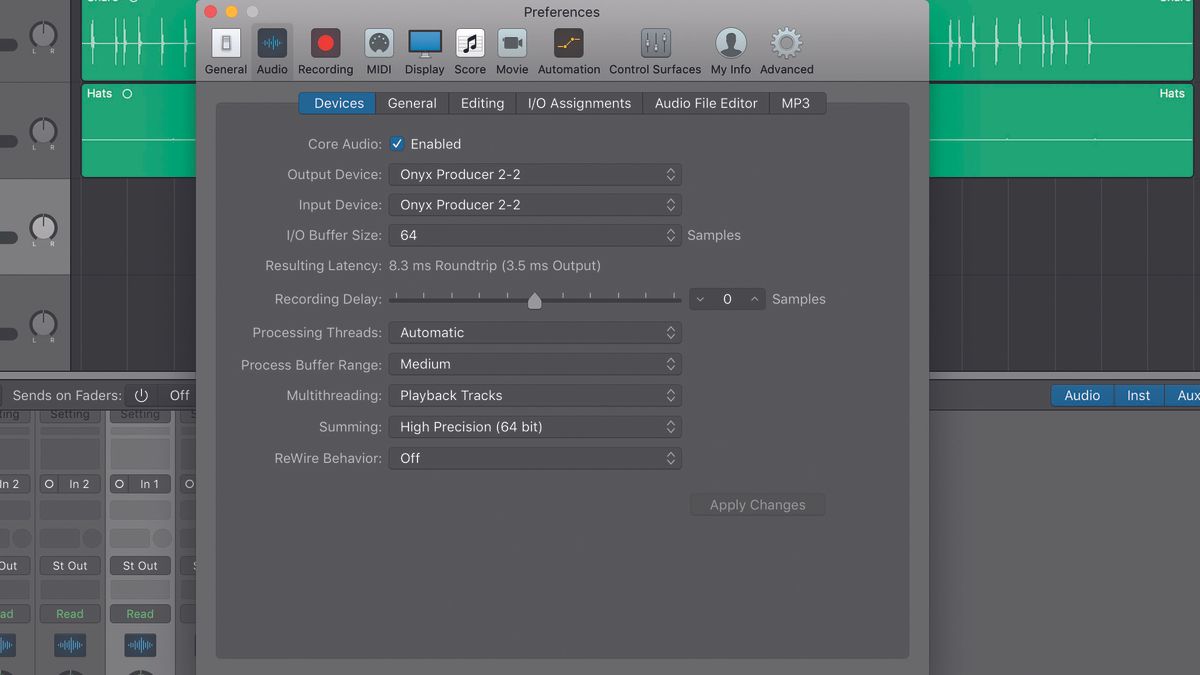The image size is (1200, 675).
Task: Open Recording preferences
Action: pyautogui.click(x=325, y=44)
